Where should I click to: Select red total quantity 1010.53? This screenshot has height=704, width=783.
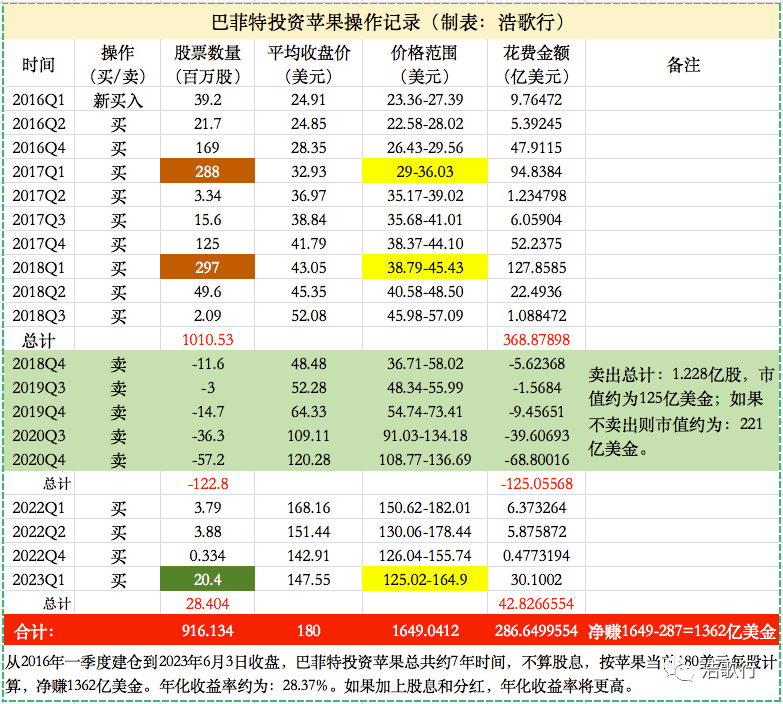click(x=207, y=339)
